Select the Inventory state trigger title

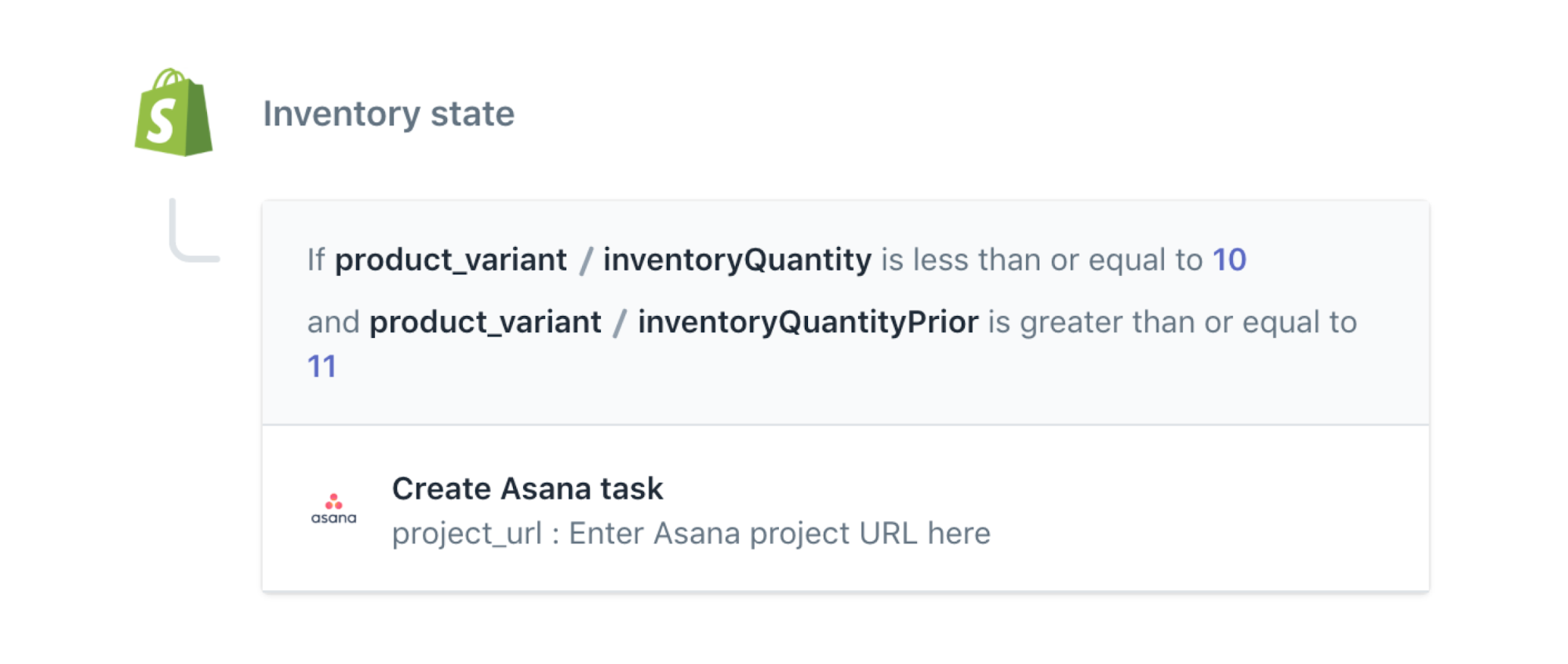pos(388,114)
